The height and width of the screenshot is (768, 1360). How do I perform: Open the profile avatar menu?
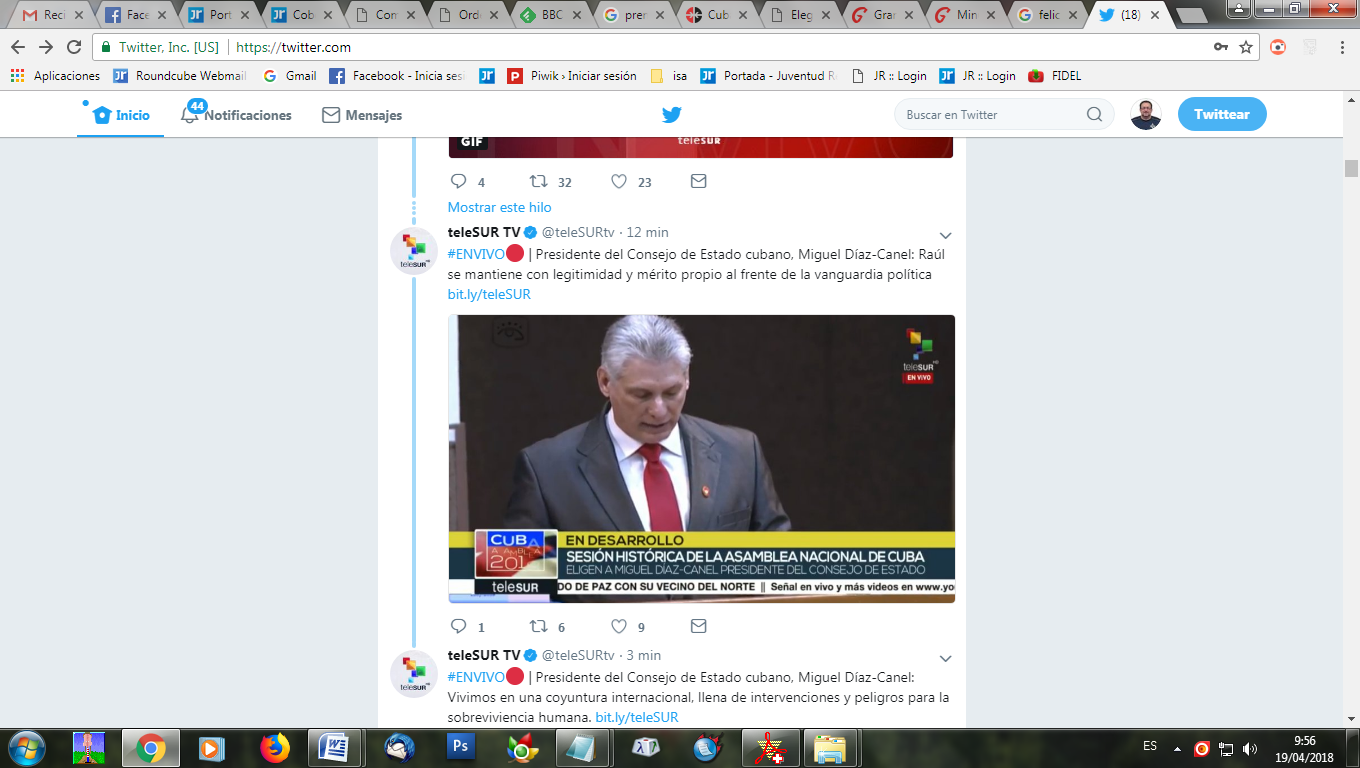tap(1146, 114)
